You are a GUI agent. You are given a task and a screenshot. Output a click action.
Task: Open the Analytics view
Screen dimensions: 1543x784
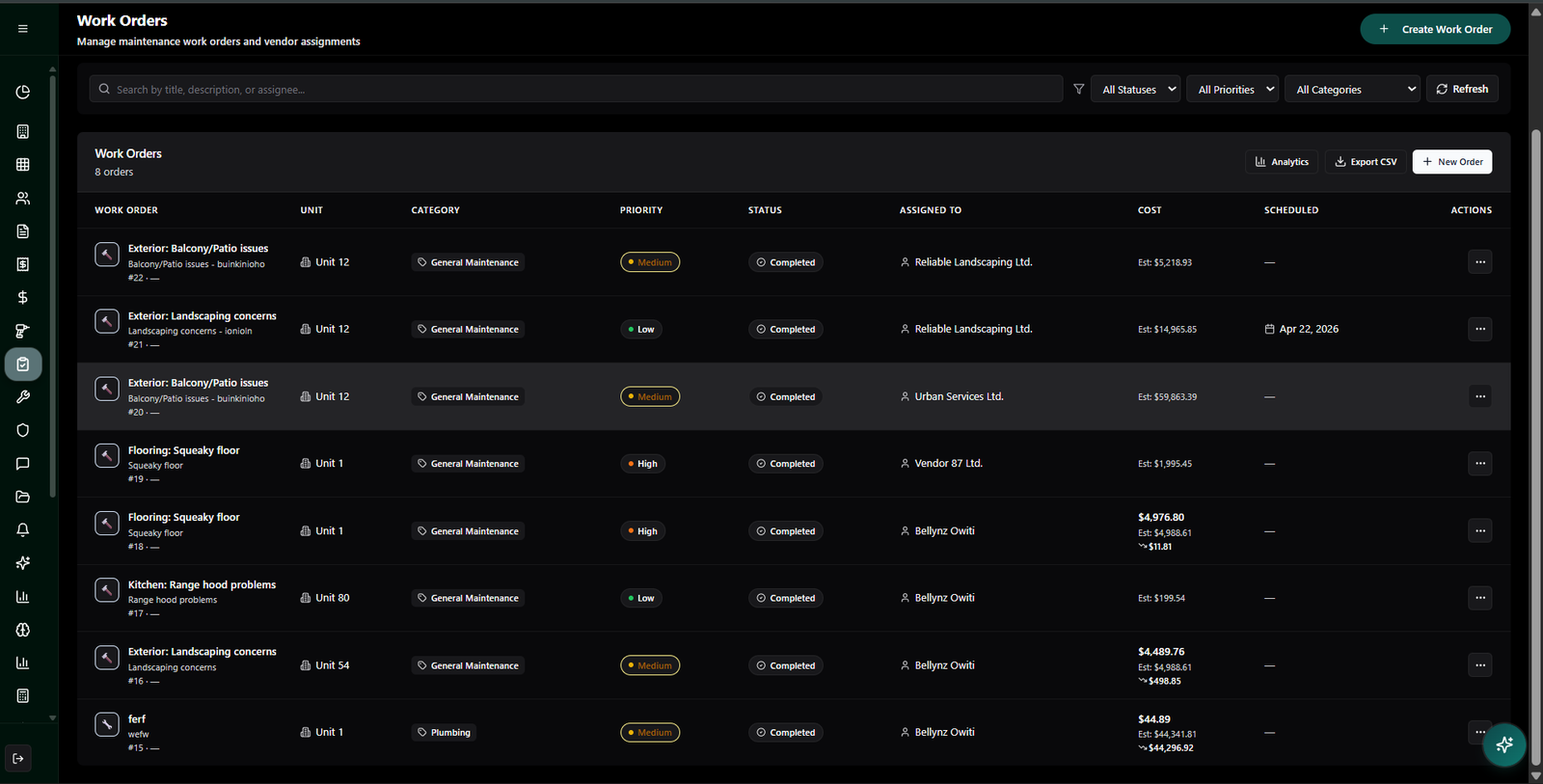tap(1282, 162)
